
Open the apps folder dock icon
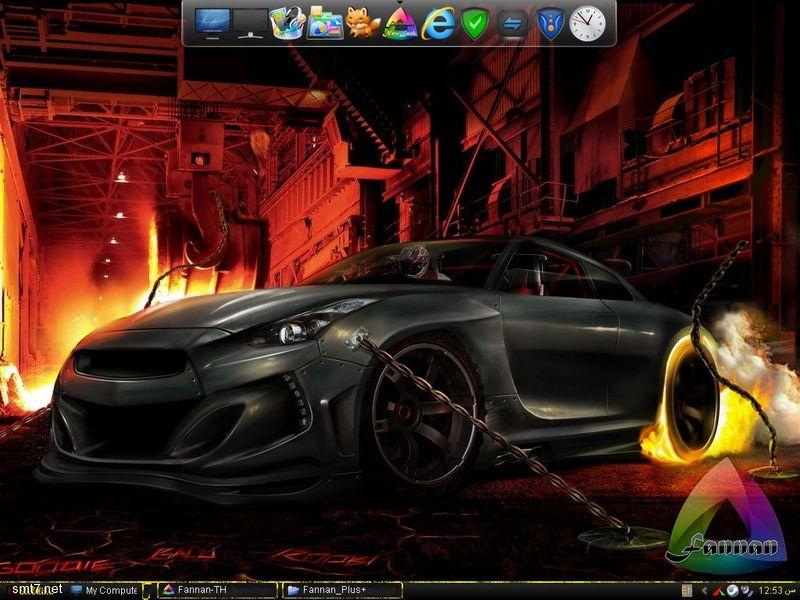tap(325, 23)
